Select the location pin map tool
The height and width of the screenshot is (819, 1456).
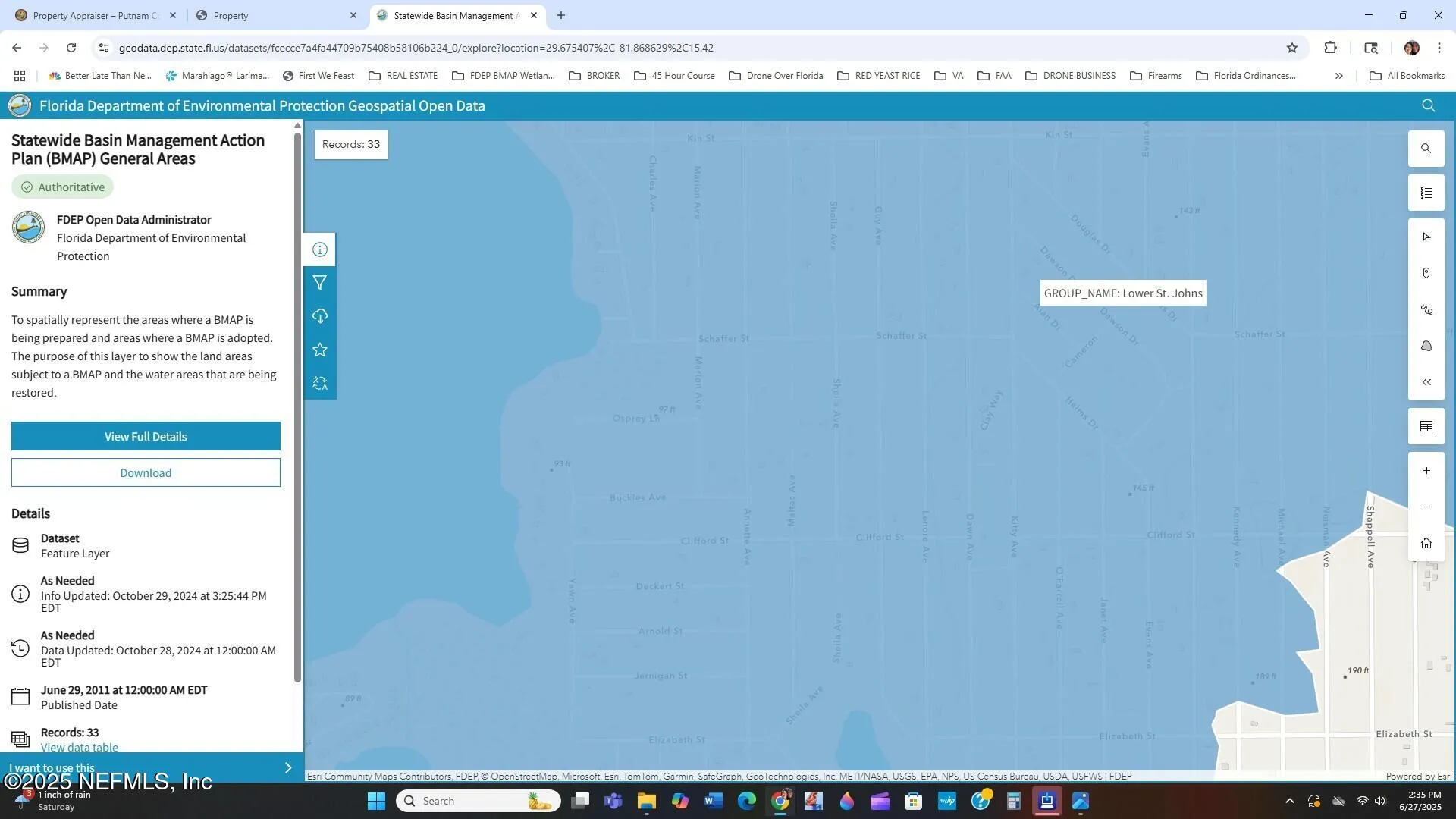click(1426, 273)
